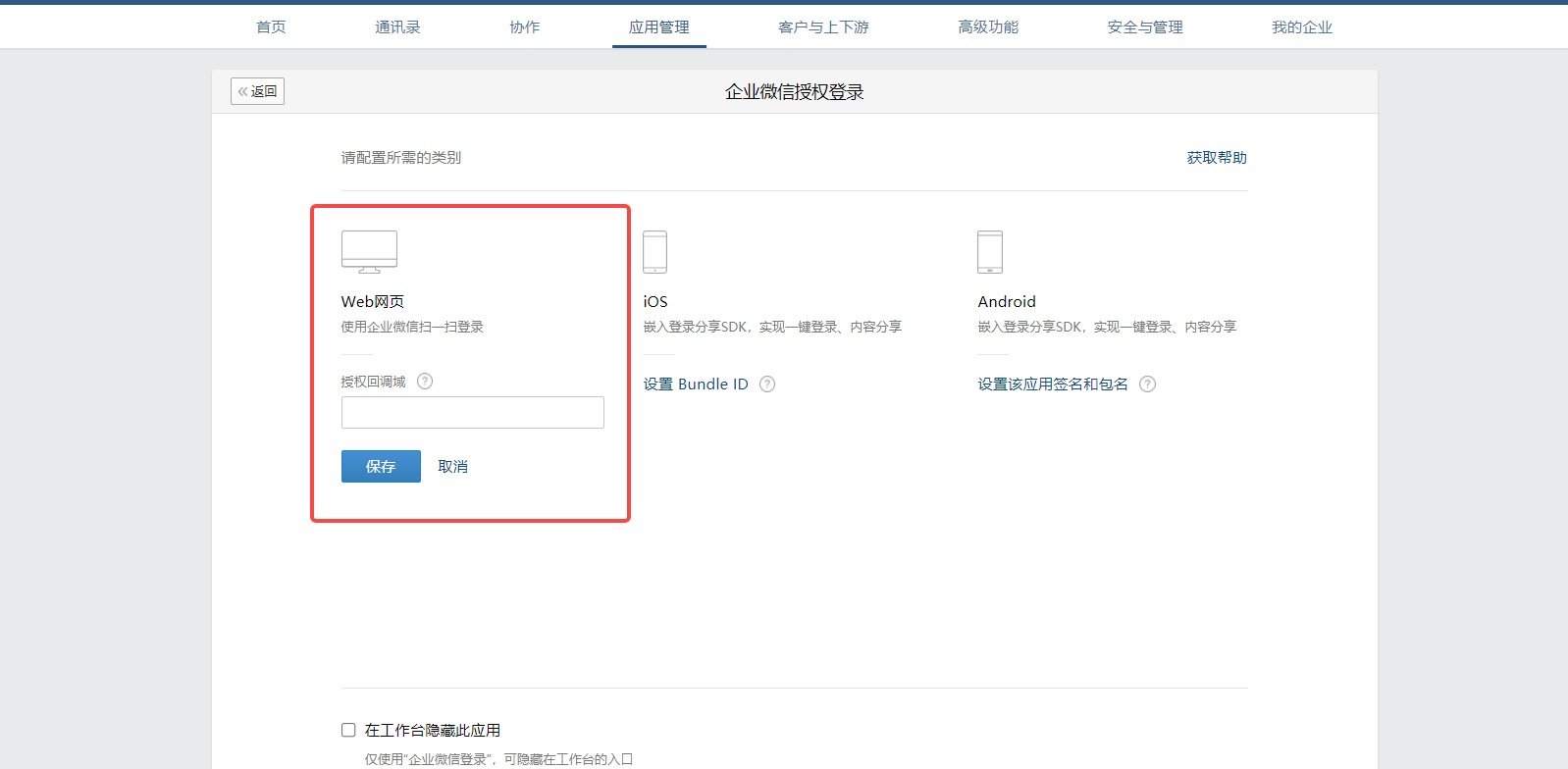Screen dimensions: 1568x769
Task: Open the 我的企业 tab
Action: pos(1302,27)
